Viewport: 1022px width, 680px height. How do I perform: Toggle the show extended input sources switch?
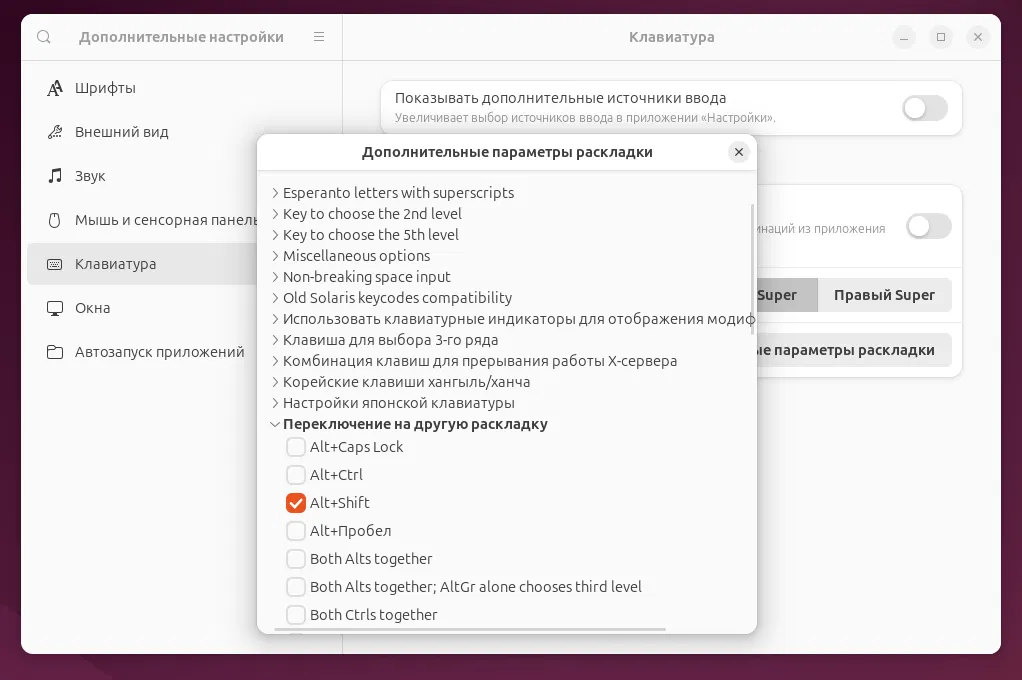click(924, 108)
